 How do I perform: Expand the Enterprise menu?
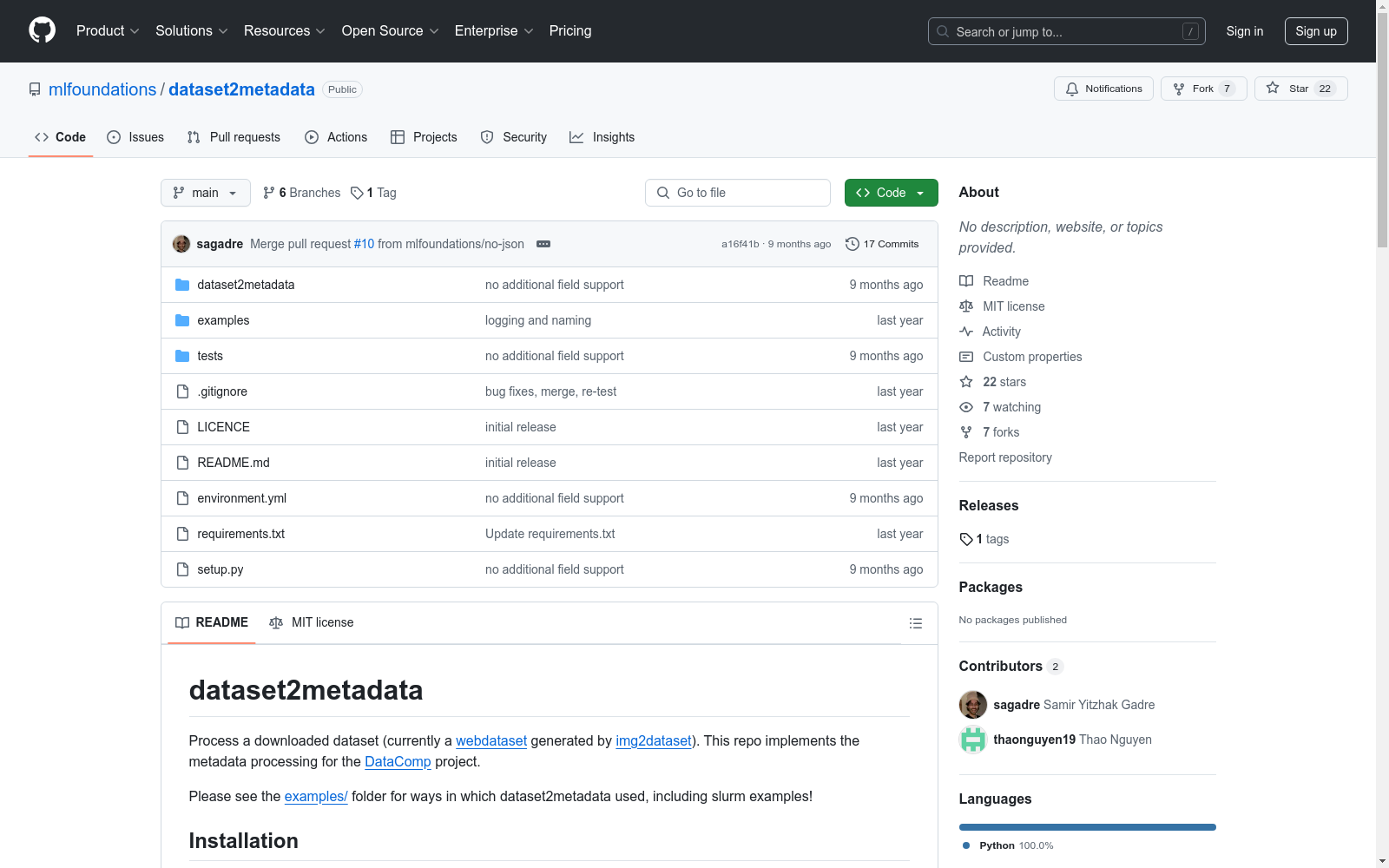click(494, 30)
